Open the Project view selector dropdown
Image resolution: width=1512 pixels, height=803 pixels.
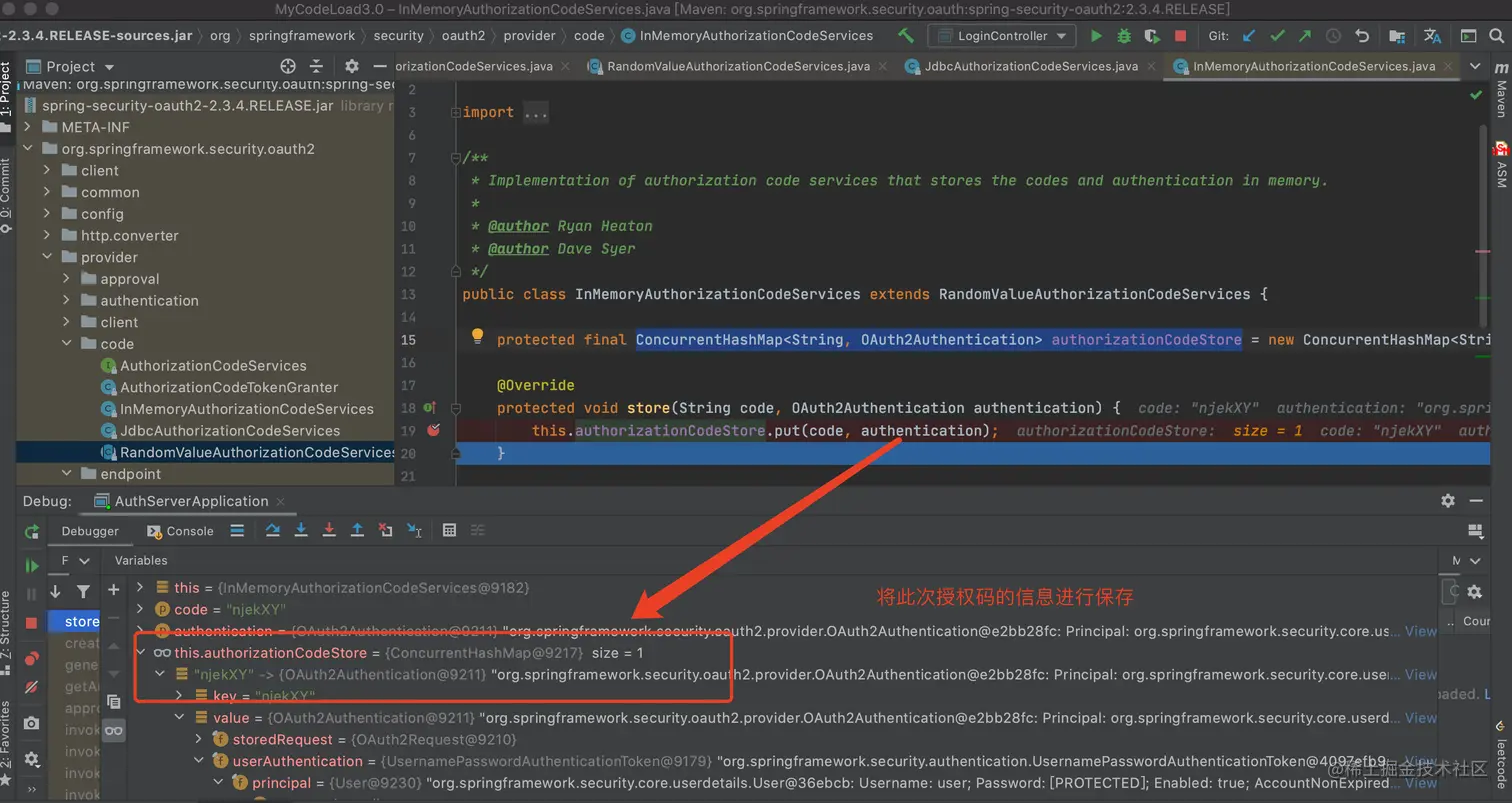pyautogui.click(x=72, y=66)
